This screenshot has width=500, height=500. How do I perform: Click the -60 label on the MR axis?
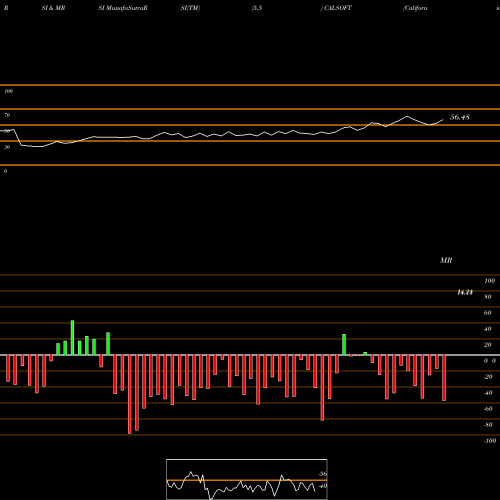488,409
